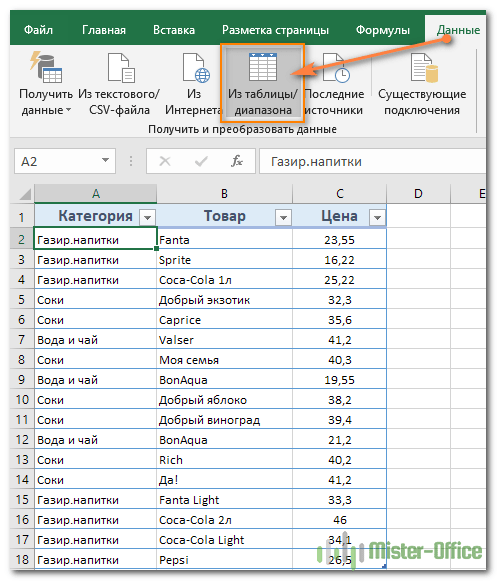Select Соки cell in row 13
Viewport: 497px width, 581px height.
(96, 460)
